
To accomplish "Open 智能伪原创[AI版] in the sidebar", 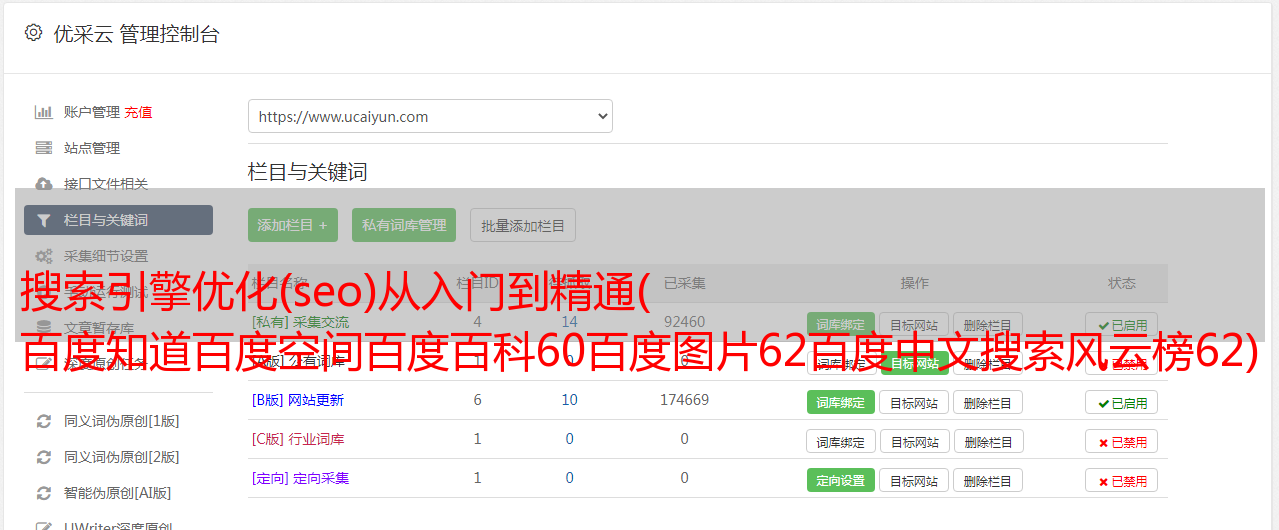I will 118,493.
